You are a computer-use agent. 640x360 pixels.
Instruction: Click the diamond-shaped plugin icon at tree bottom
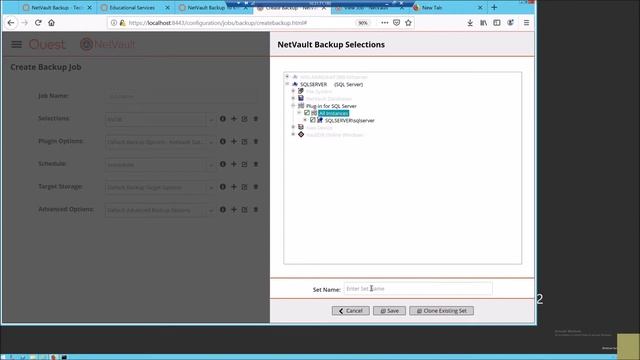point(301,134)
